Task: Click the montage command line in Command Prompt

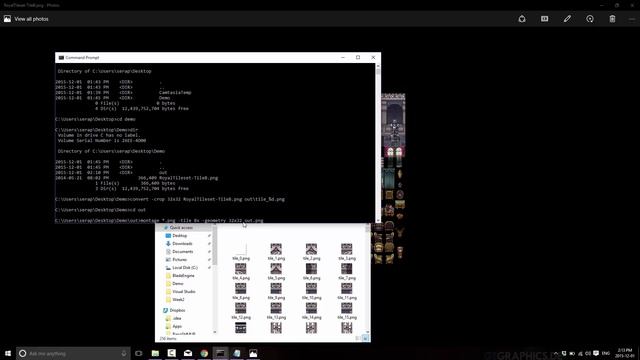Action: click(x=159, y=220)
